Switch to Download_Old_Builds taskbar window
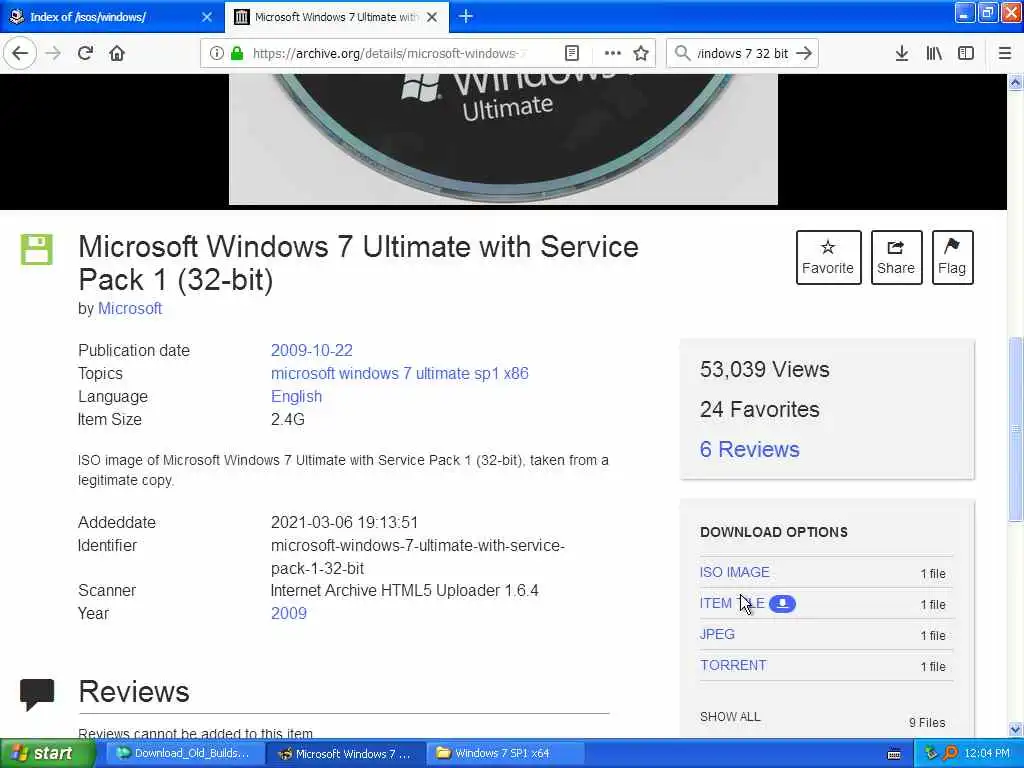The width and height of the screenshot is (1024, 768). tap(183, 753)
